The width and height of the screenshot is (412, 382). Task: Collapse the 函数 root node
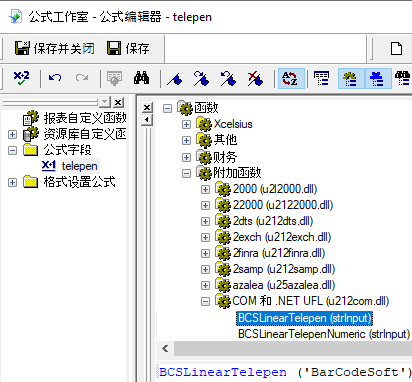(168, 108)
